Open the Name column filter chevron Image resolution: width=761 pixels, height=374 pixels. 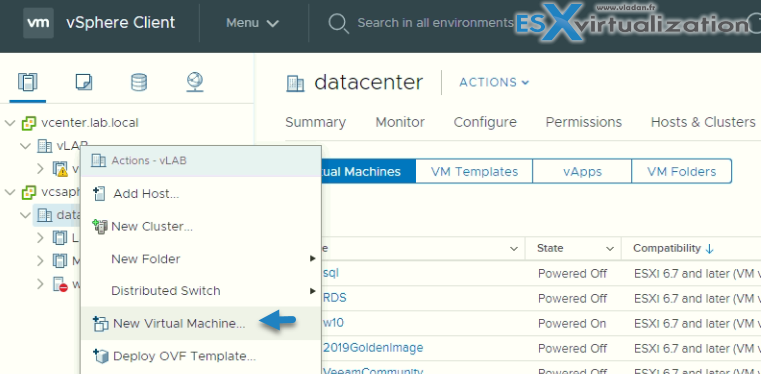[513, 249]
